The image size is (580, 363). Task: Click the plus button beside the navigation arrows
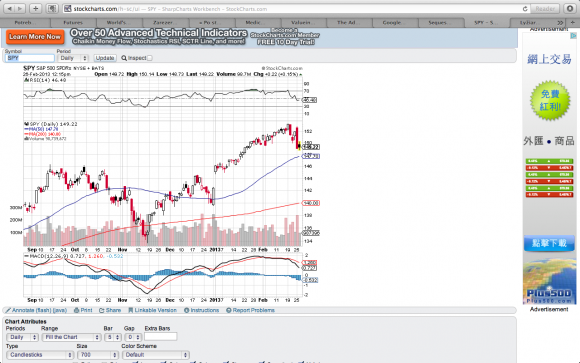(36, 9)
